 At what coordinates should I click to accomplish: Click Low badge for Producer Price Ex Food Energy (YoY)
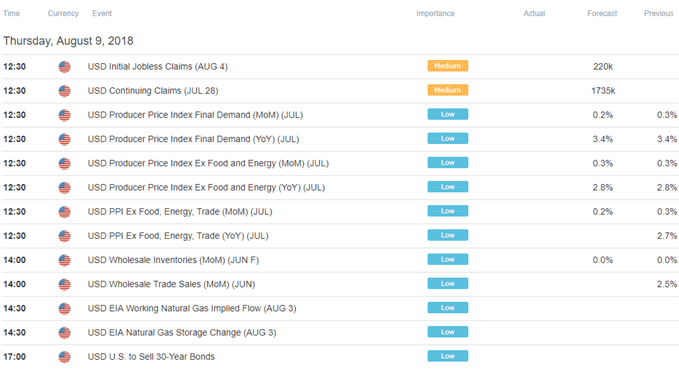tap(448, 187)
